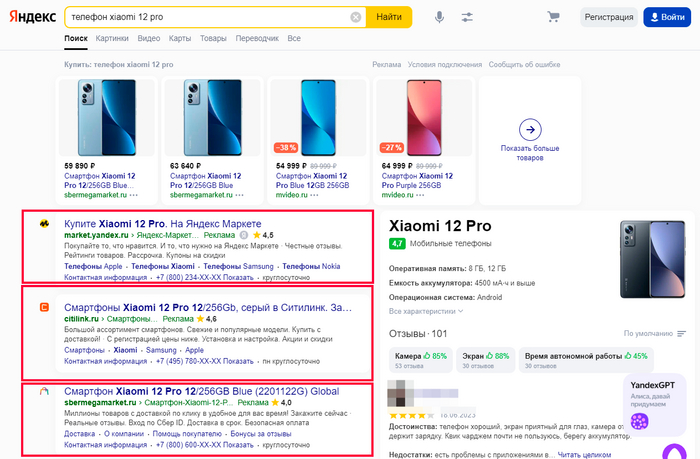Click the green 4,7 rating badge
Image resolution: width=700 pixels, height=459 pixels.
[x=397, y=243]
